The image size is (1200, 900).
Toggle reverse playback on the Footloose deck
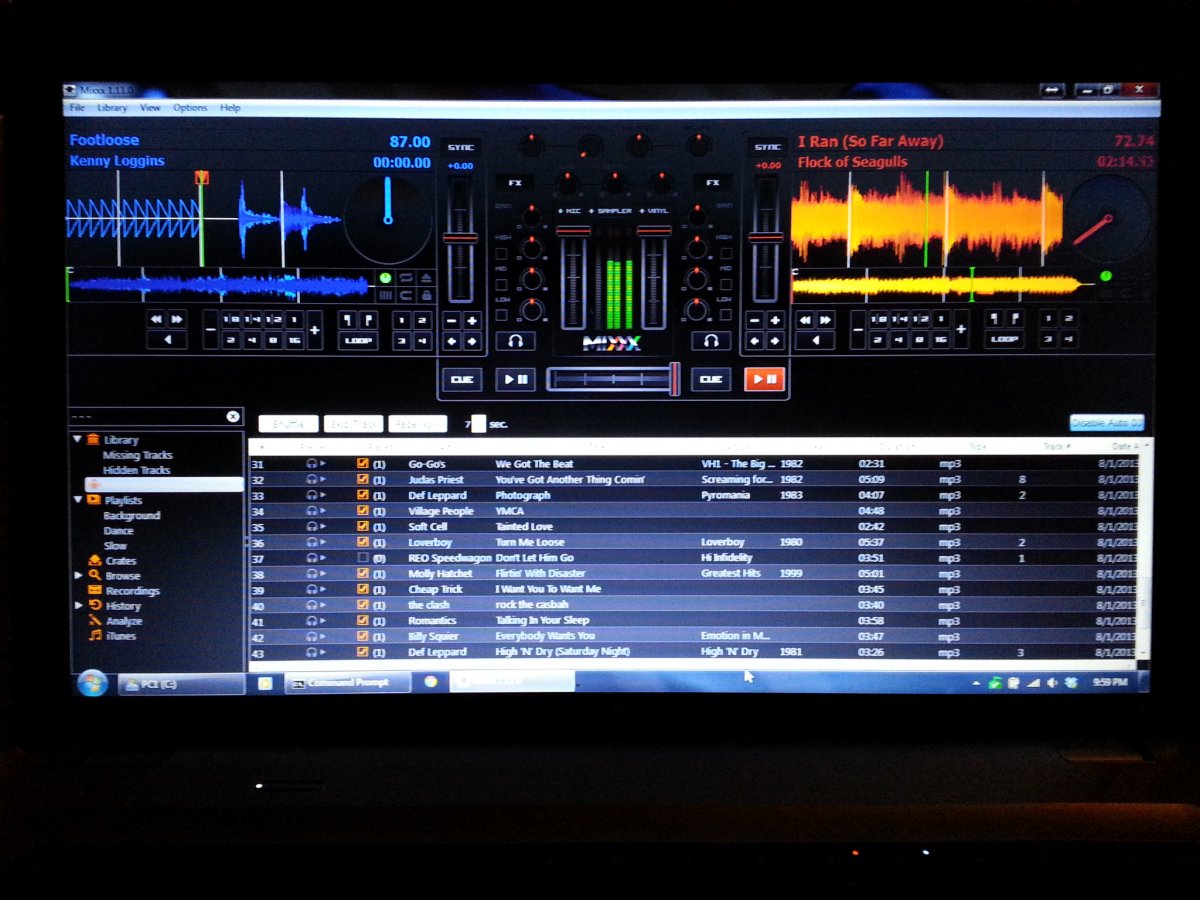166,340
